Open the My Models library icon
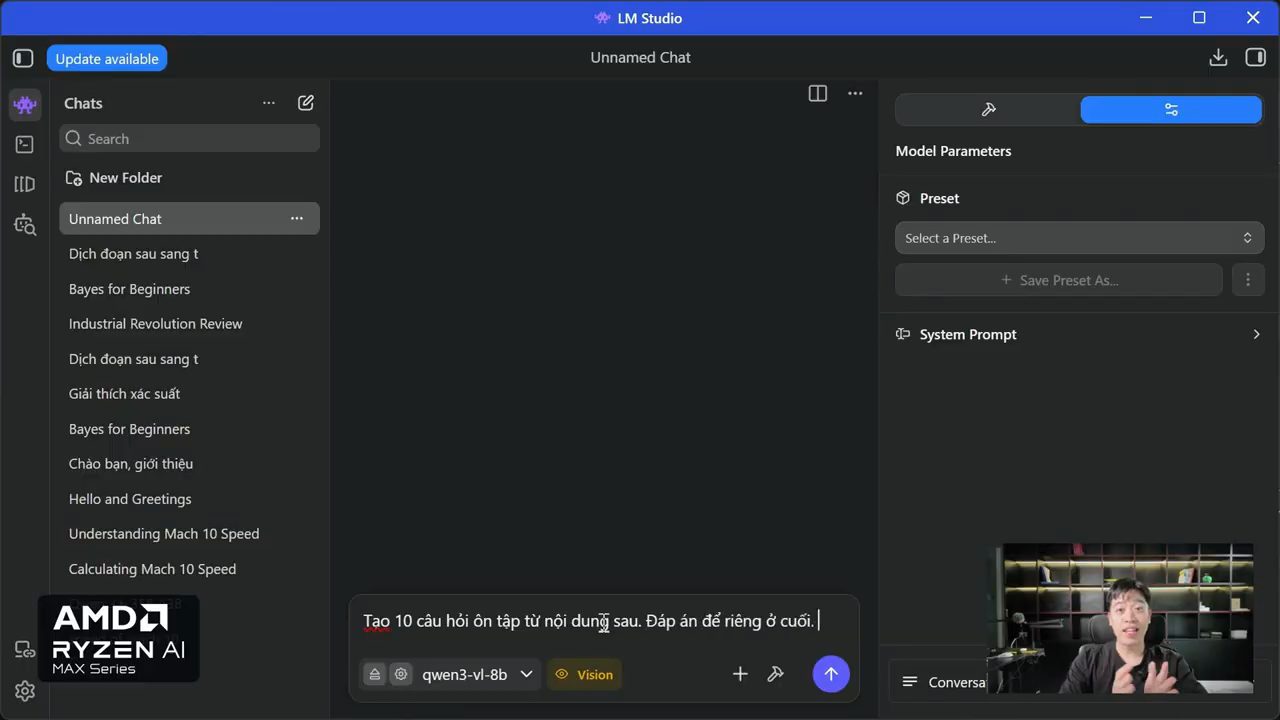The width and height of the screenshot is (1280, 720). [25, 184]
